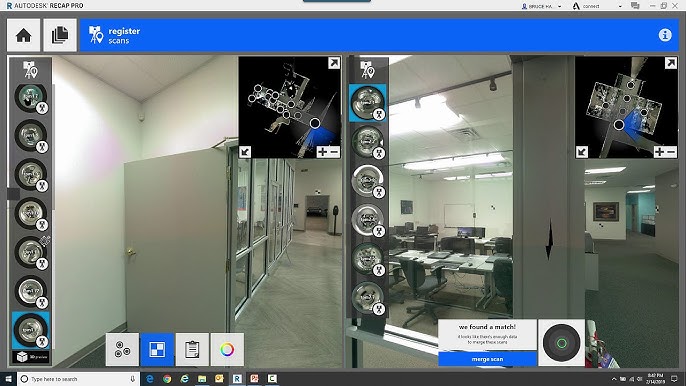Open the three-point alignment tool

(122, 349)
